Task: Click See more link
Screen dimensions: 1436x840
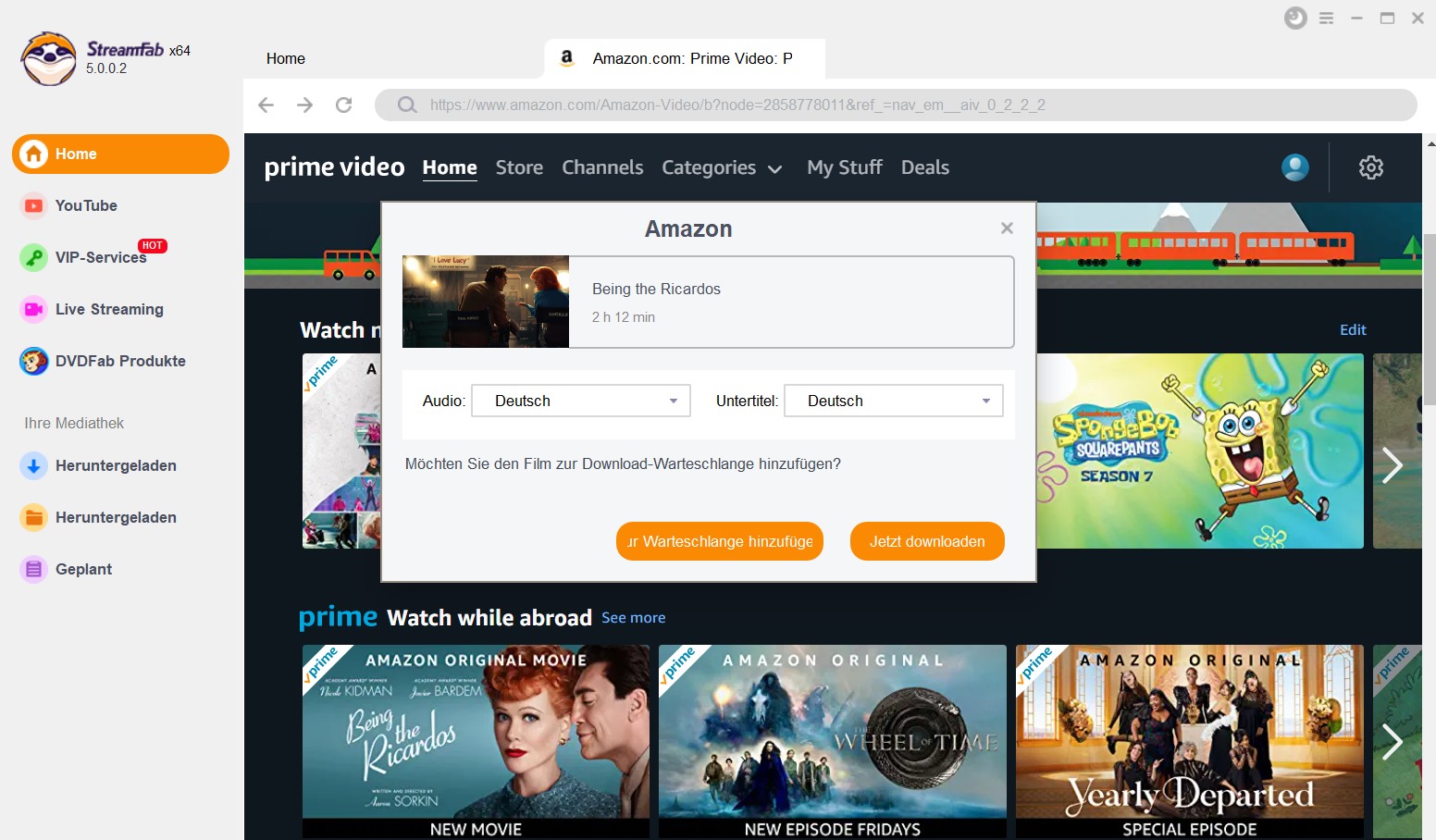Action: 634,617
